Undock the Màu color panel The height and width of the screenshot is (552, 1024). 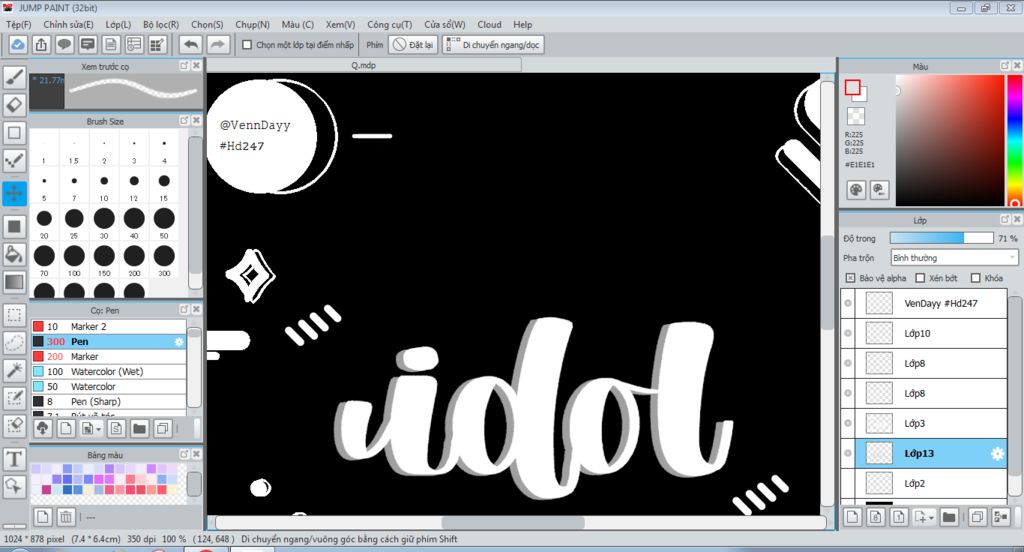(x=1005, y=66)
